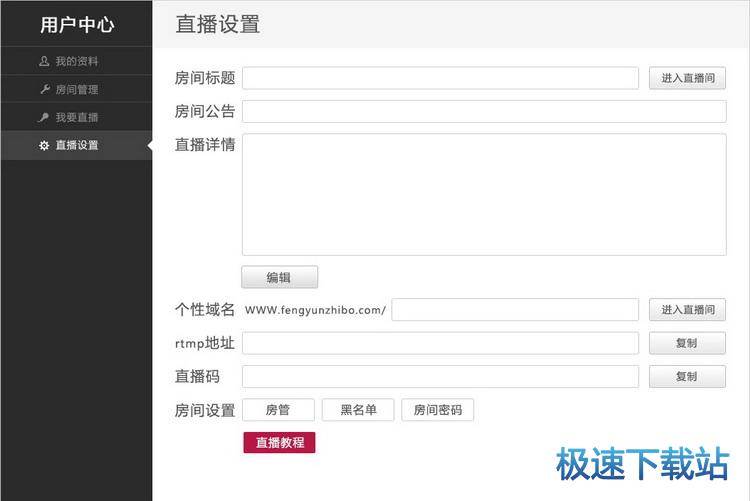Open 我的资料 in the sidebar
The image size is (750, 501).
point(77,61)
